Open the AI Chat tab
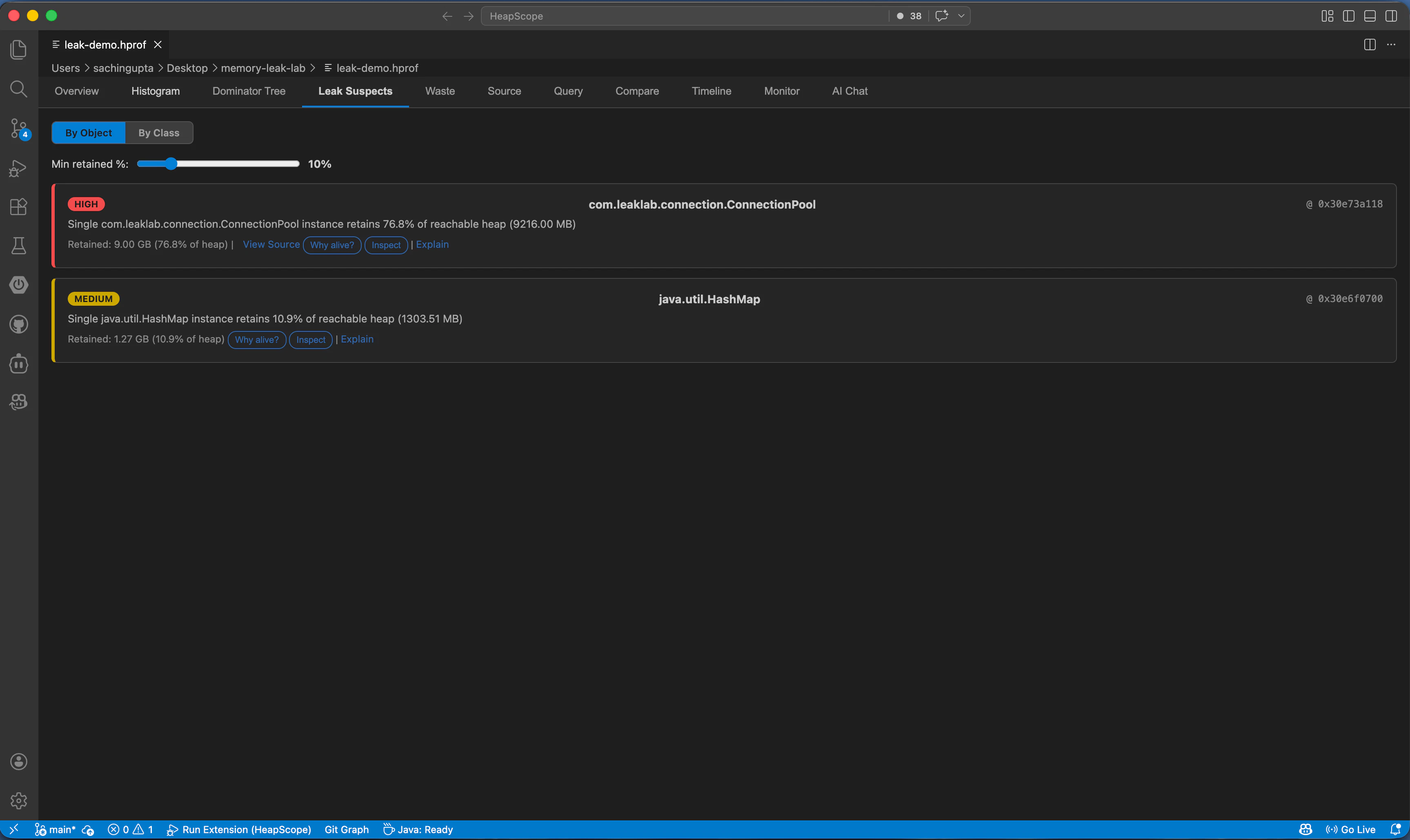Screen dimensions: 1410x840 point(849,91)
